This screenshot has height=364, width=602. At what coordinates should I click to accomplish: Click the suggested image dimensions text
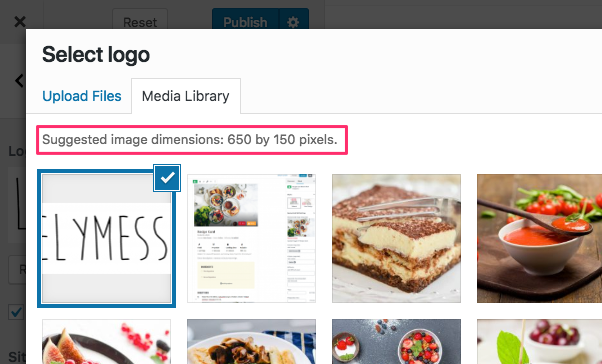(190, 140)
